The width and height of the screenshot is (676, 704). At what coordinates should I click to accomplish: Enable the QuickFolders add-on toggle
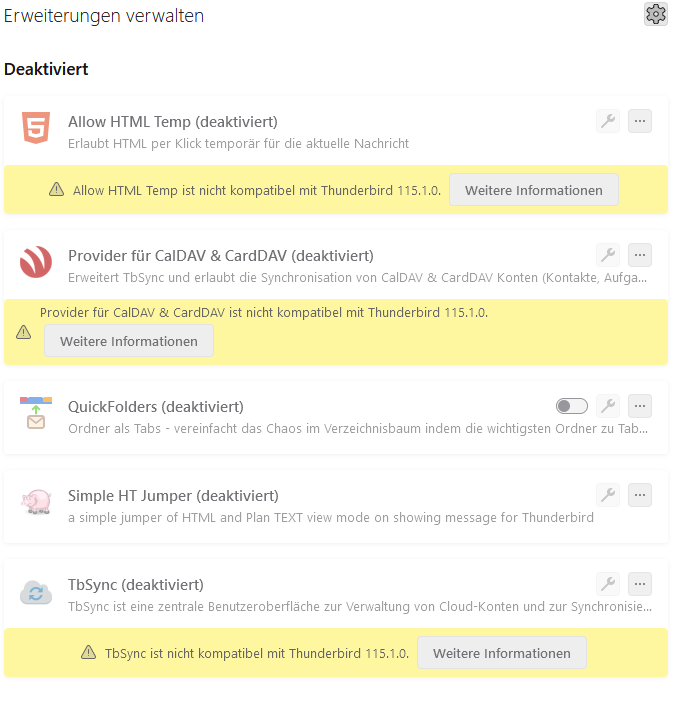tap(571, 406)
